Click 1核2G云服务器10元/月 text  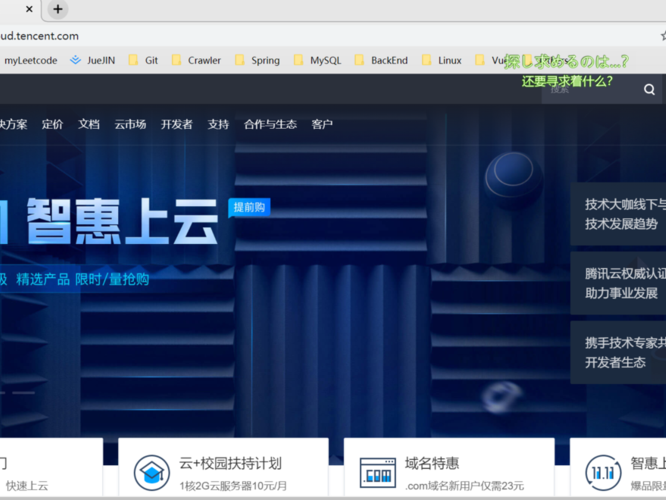(233, 486)
